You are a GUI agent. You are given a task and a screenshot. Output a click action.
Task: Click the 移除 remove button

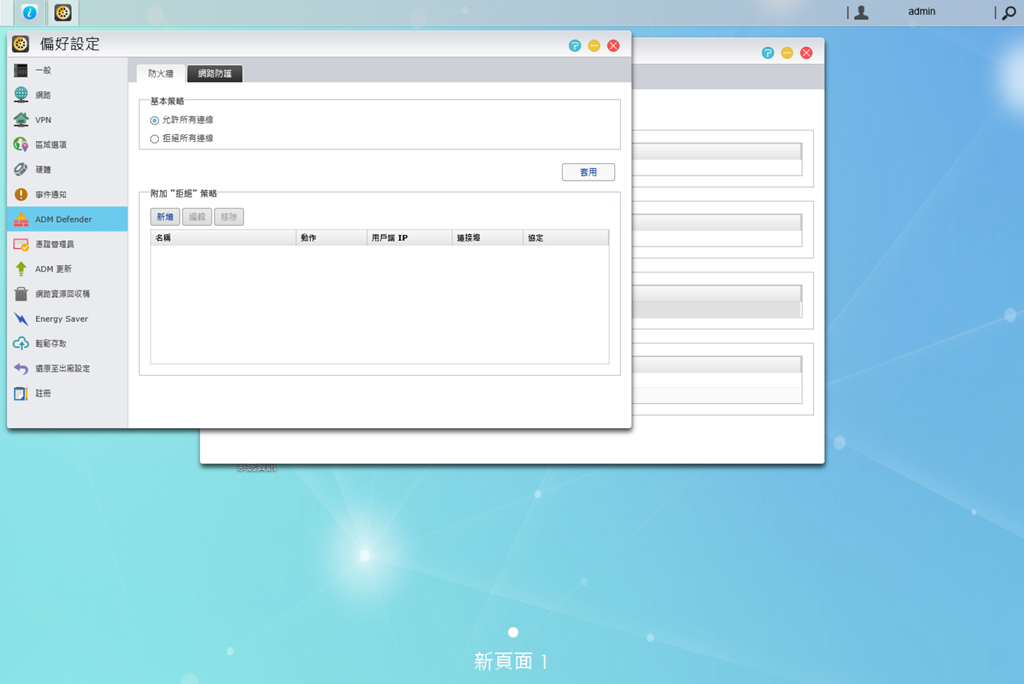[x=229, y=217]
